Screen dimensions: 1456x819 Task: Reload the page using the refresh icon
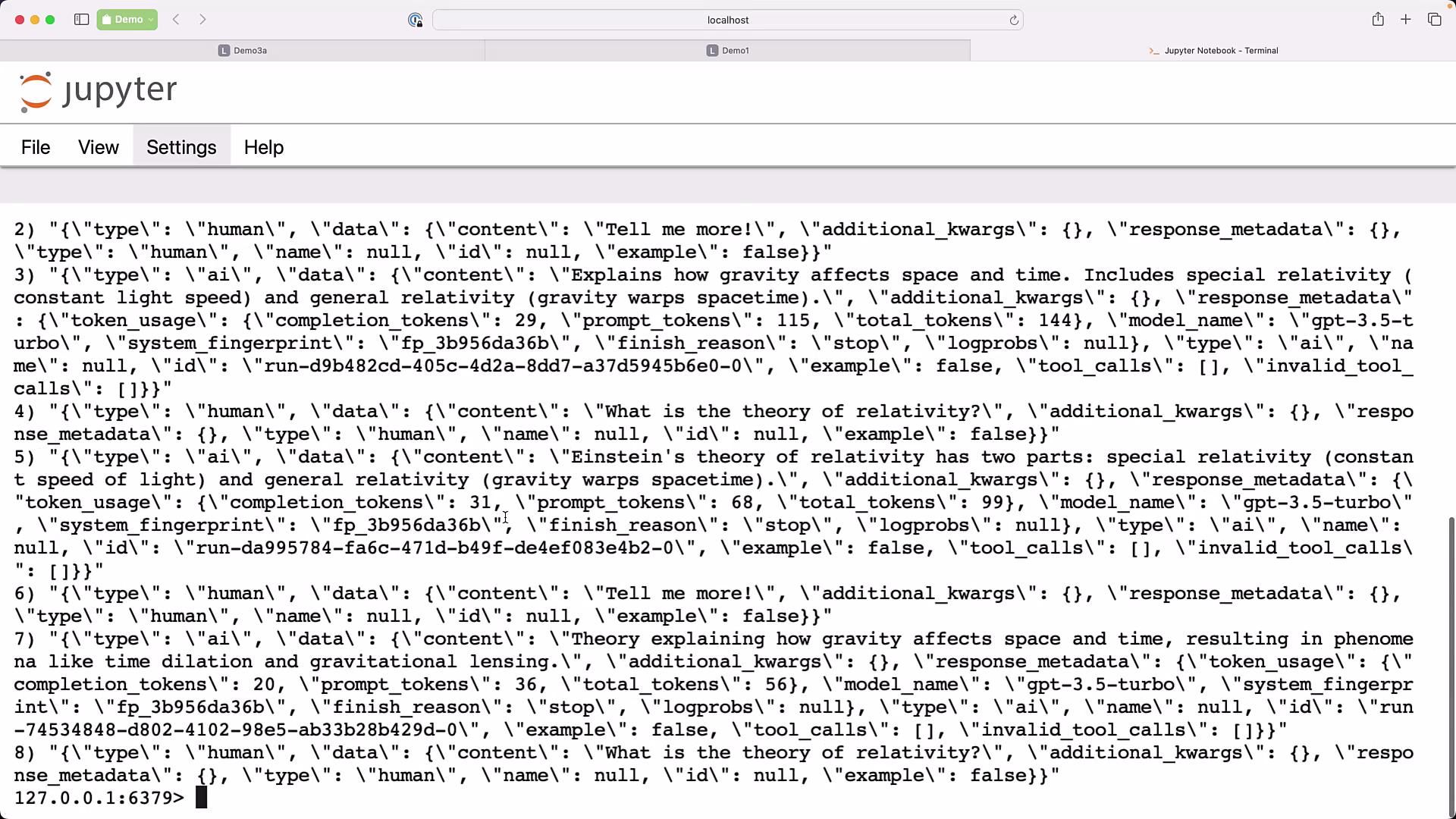tap(1014, 20)
